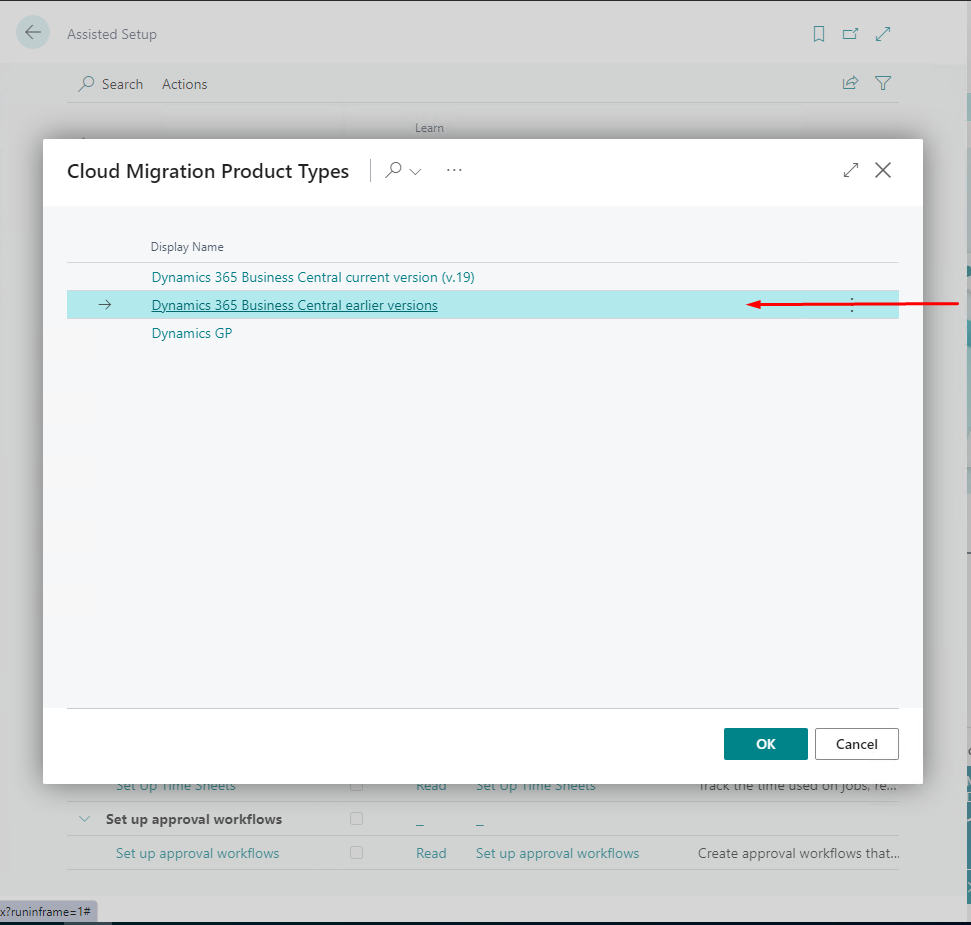
Task: Select Dynamics 365 Business Central current version (v.19)
Action: tap(313, 277)
